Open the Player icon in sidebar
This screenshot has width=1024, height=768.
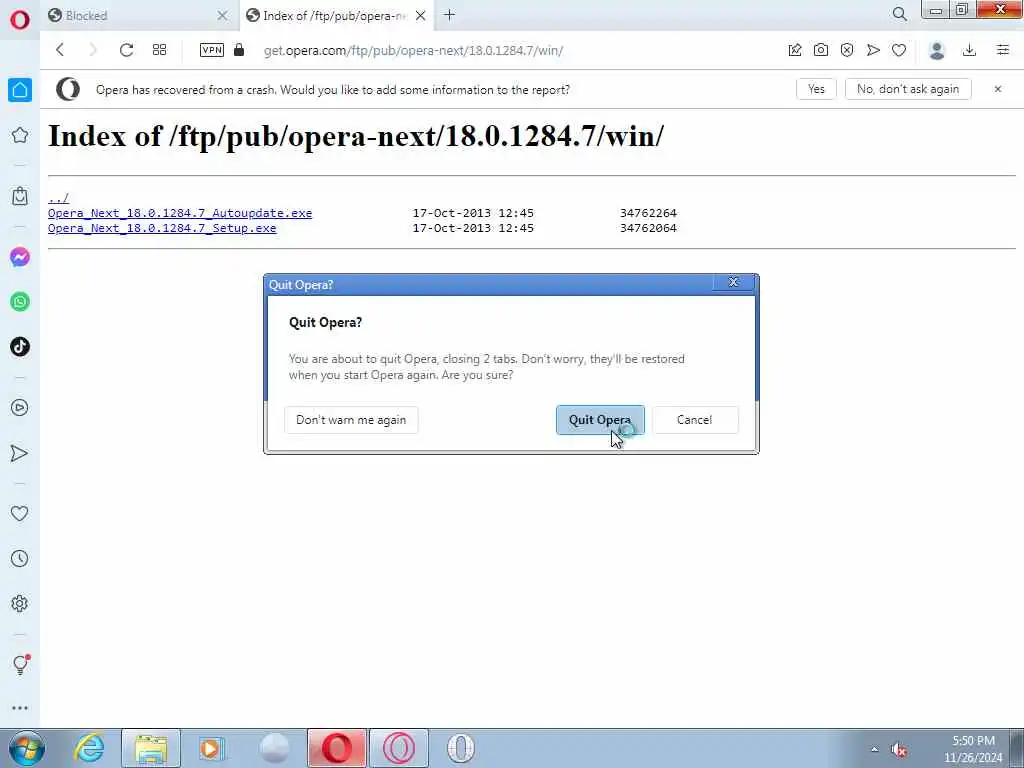20,408
